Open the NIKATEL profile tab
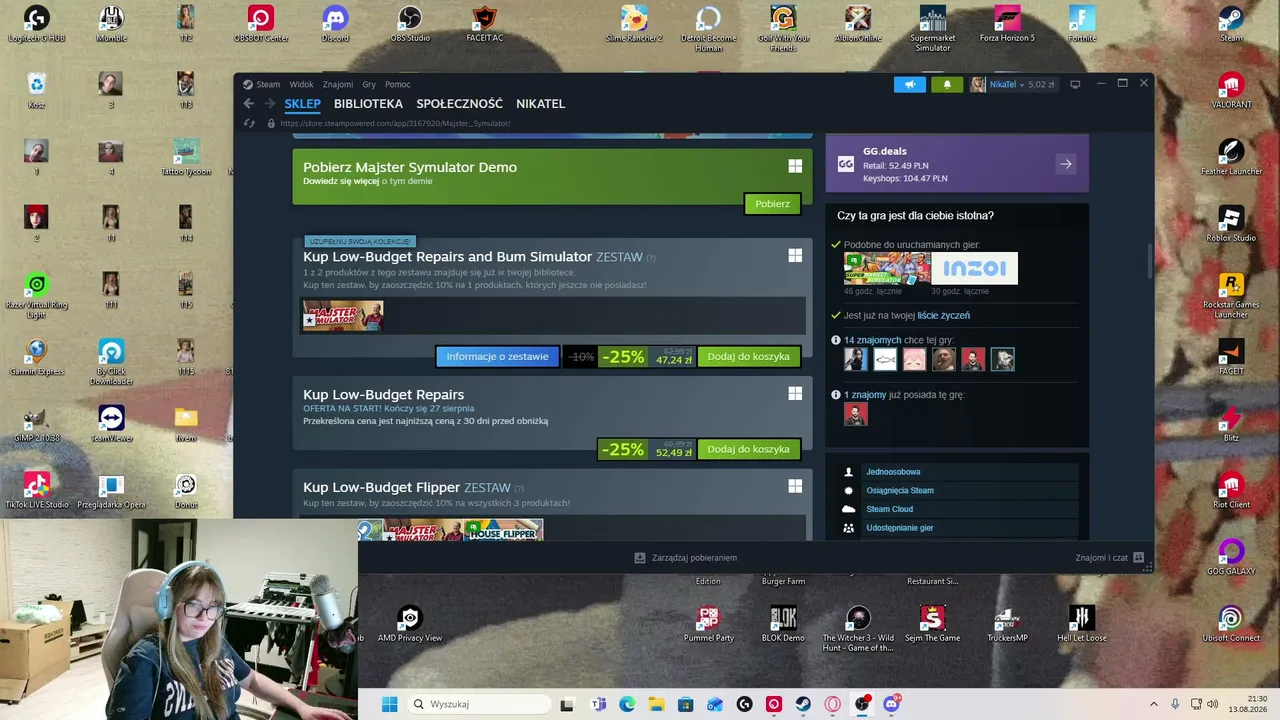Image resolution: width=1280 pixels, height=720 pixels. pos(540,104)
